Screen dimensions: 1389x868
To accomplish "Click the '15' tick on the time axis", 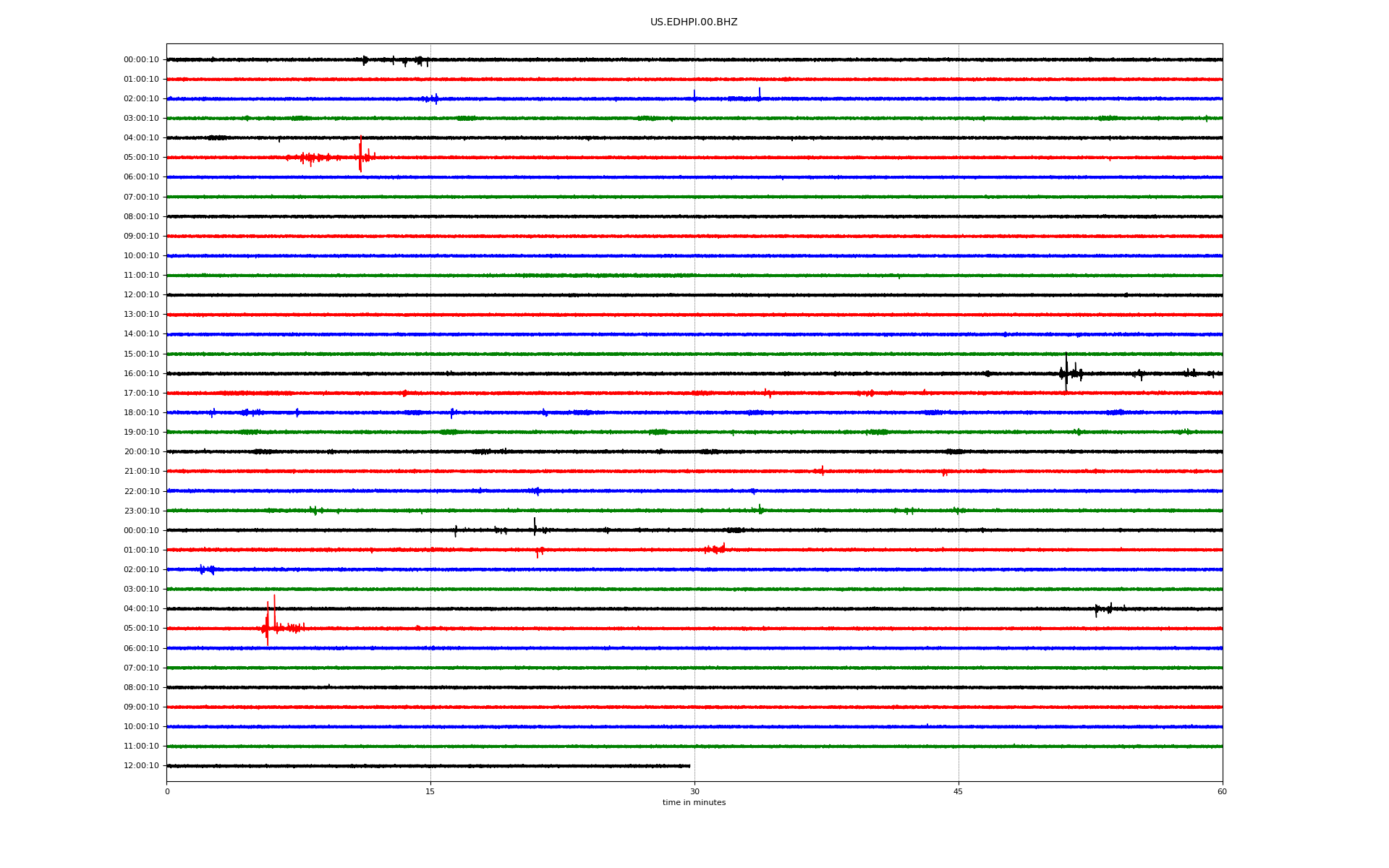I will (430, 791).
